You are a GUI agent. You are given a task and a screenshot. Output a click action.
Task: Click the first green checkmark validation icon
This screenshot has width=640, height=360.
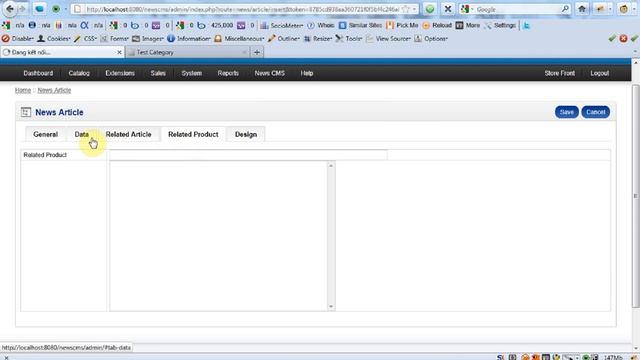point(612,38)
